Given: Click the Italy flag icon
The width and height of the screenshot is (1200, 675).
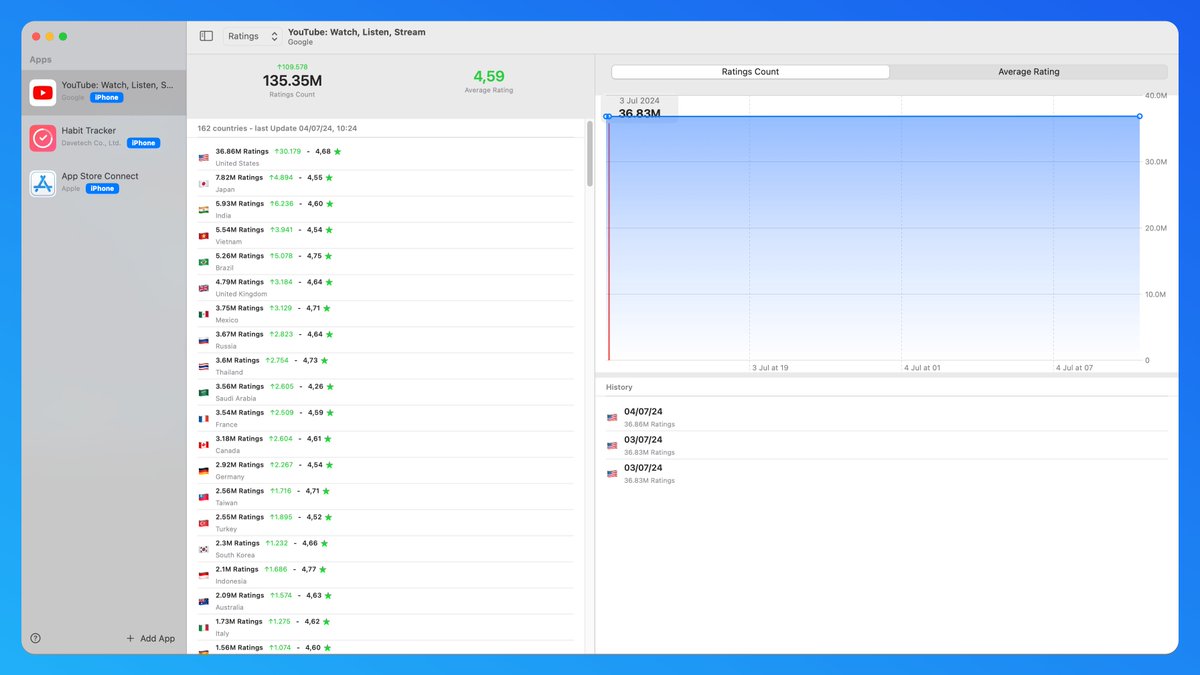Looking at the screenshot, I should pos(203,626).
